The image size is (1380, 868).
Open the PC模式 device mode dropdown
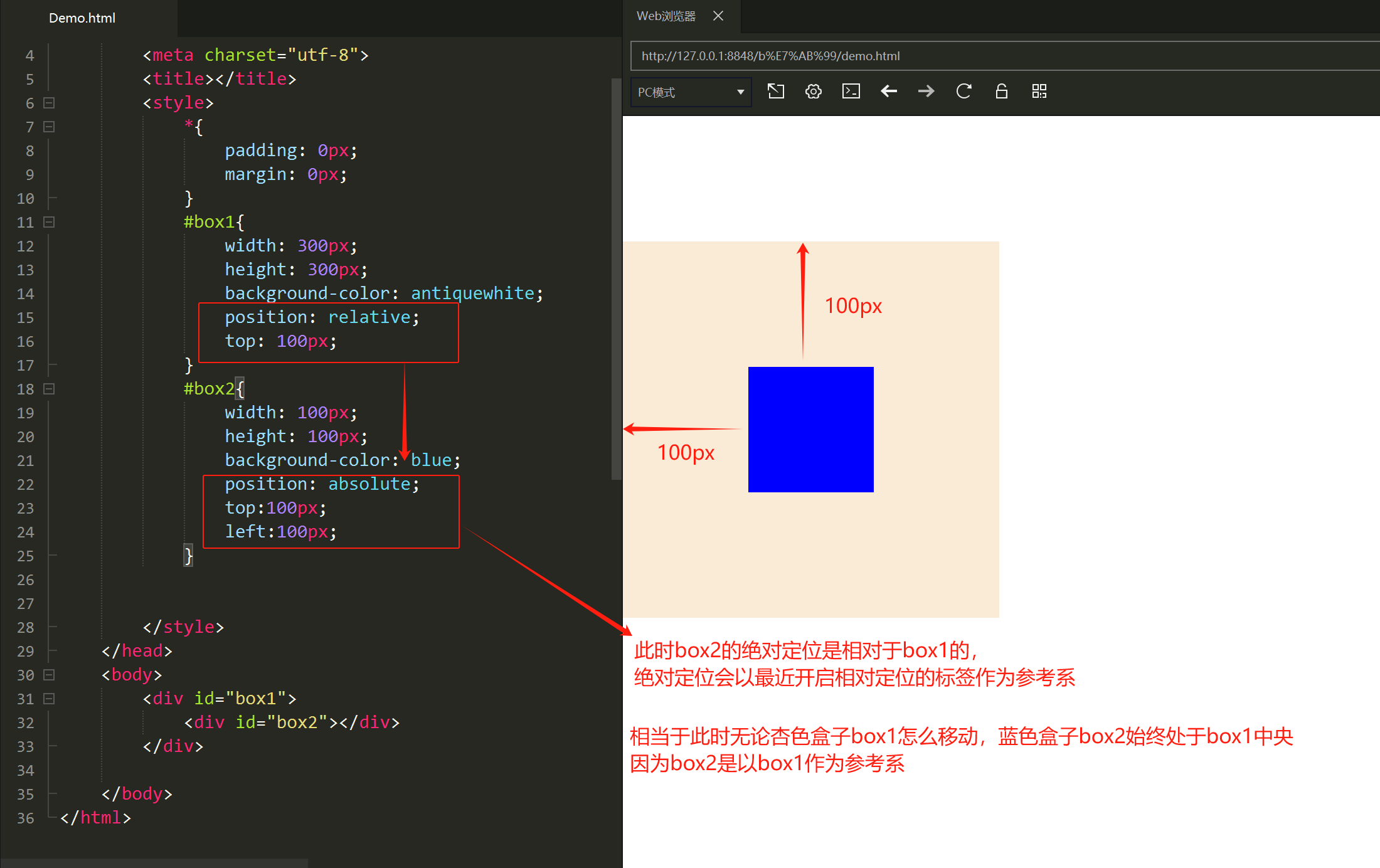click(x=690, y=92)
